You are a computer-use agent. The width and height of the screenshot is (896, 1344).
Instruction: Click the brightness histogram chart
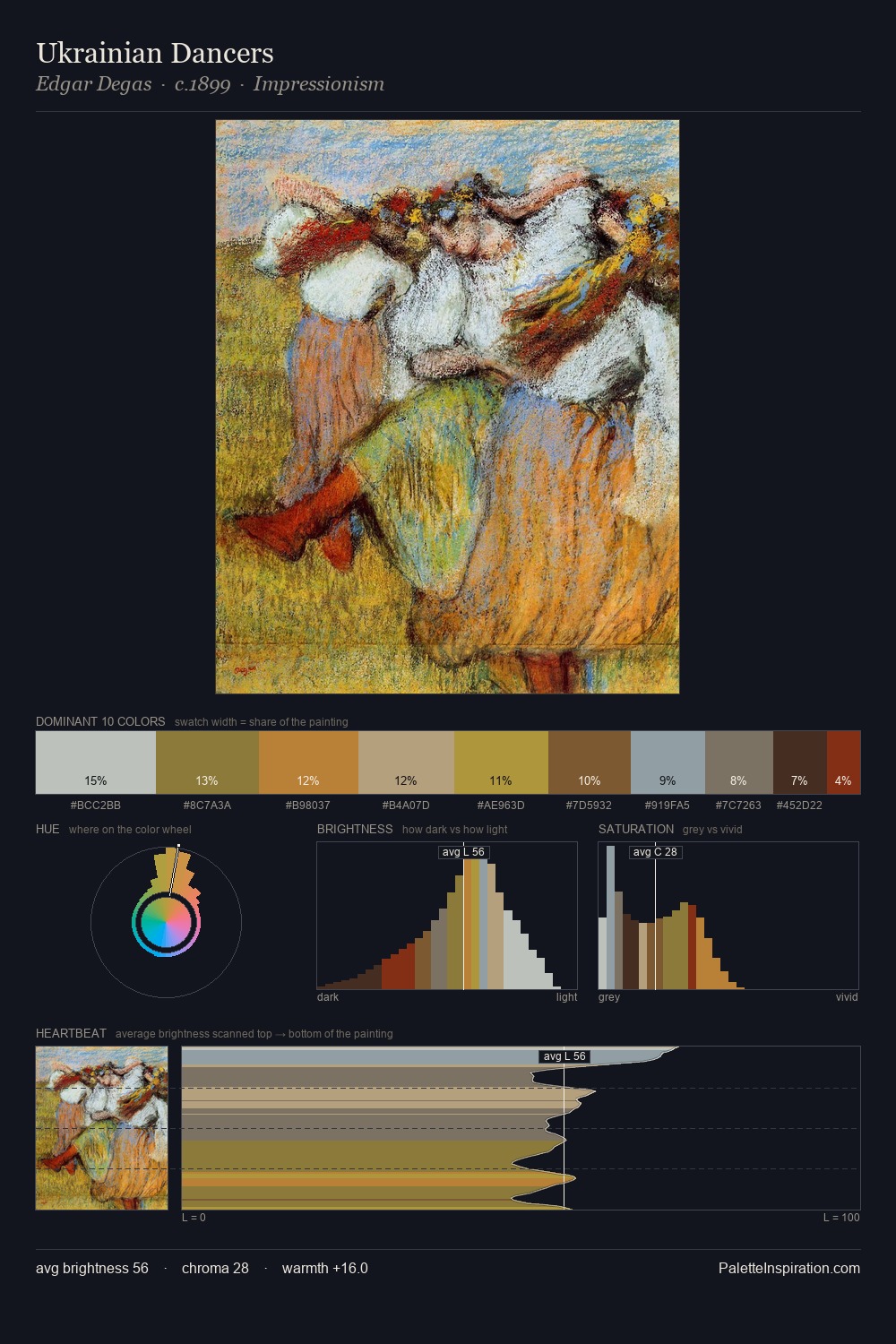click(447, 916)
